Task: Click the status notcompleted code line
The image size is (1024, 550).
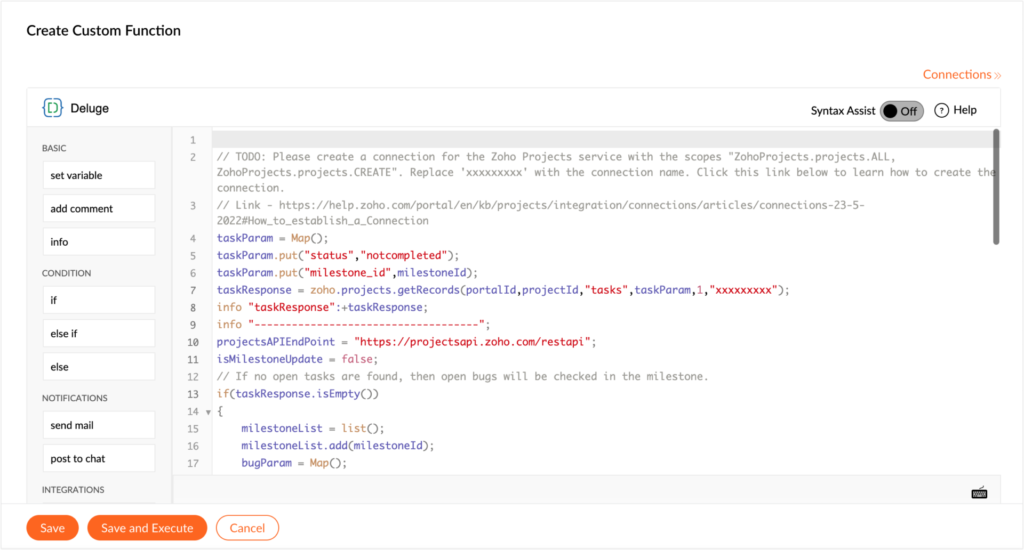Action: [338, 255]
